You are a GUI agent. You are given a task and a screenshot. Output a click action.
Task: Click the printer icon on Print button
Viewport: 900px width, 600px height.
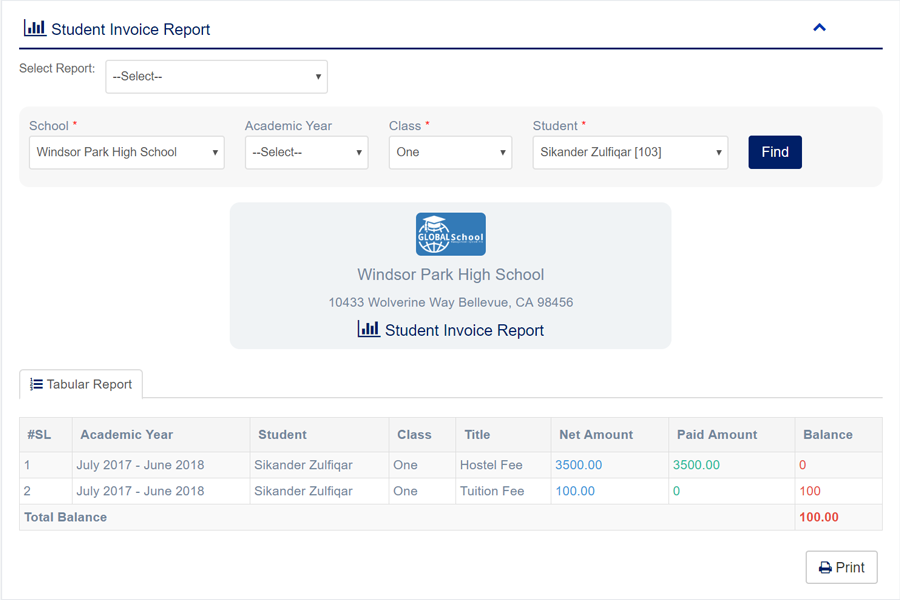(825, 568)
